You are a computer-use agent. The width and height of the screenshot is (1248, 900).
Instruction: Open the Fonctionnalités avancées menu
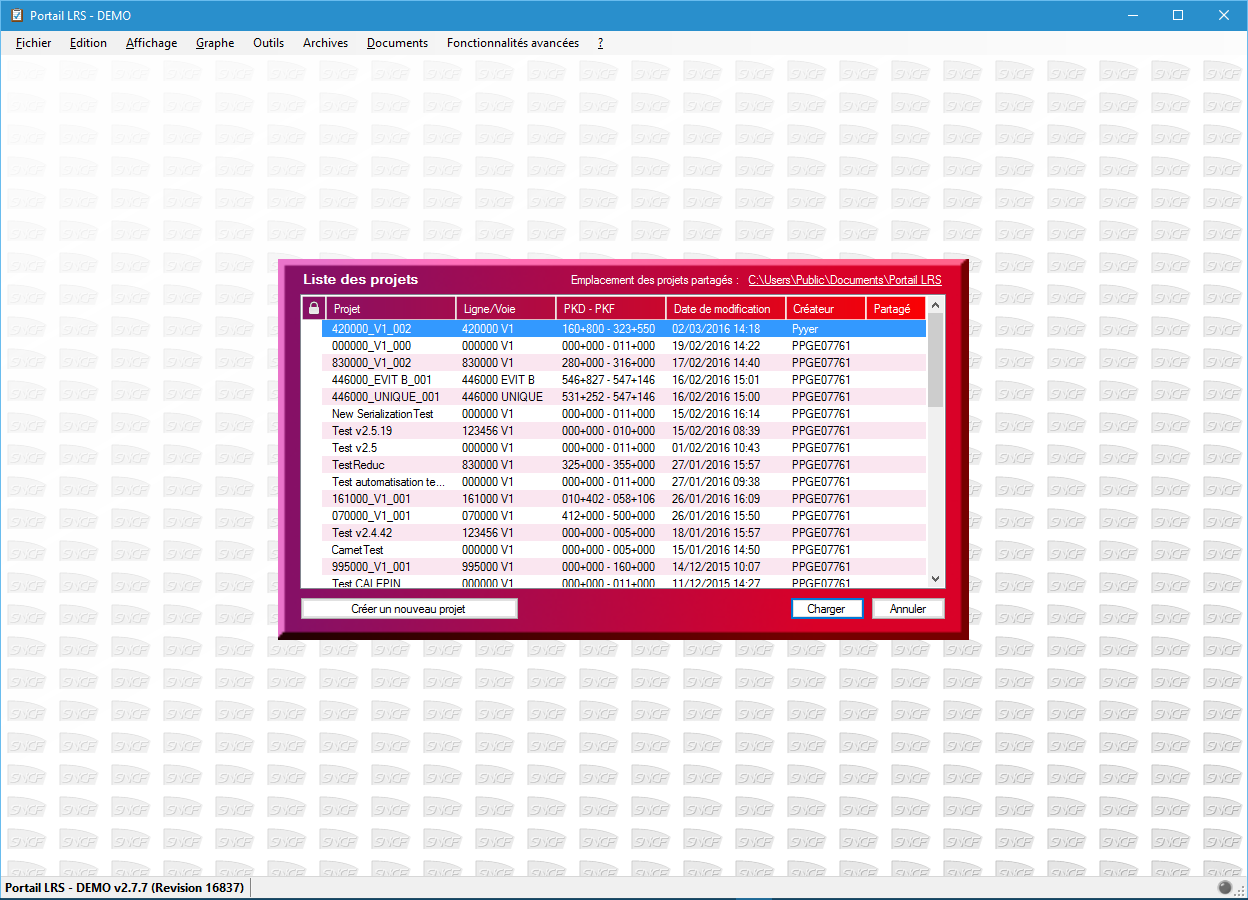pyautogui.click(x=512, y=43)
